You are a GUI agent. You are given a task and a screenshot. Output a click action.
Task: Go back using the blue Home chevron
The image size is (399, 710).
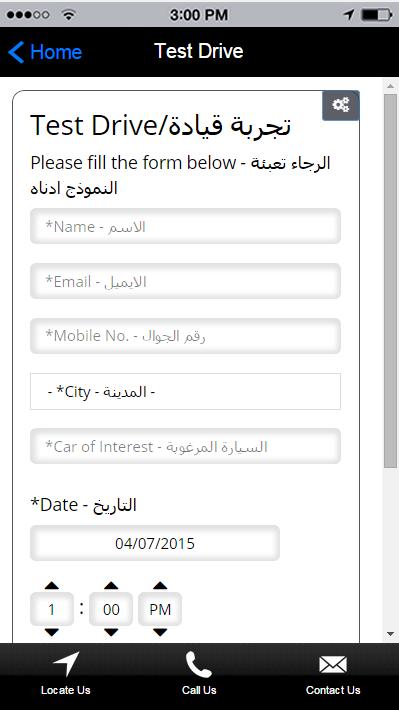16,52
